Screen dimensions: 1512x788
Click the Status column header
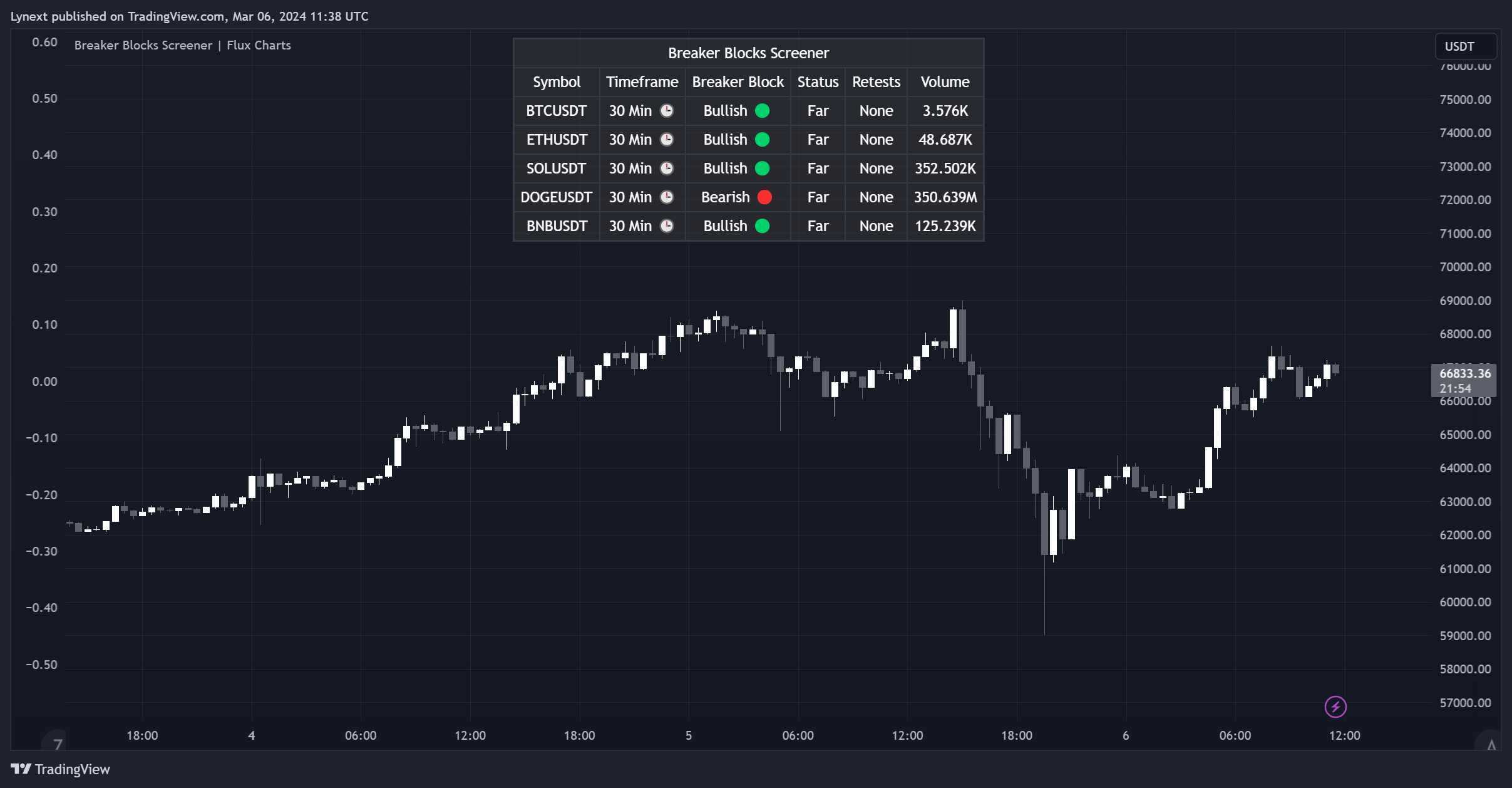(818, 82)
